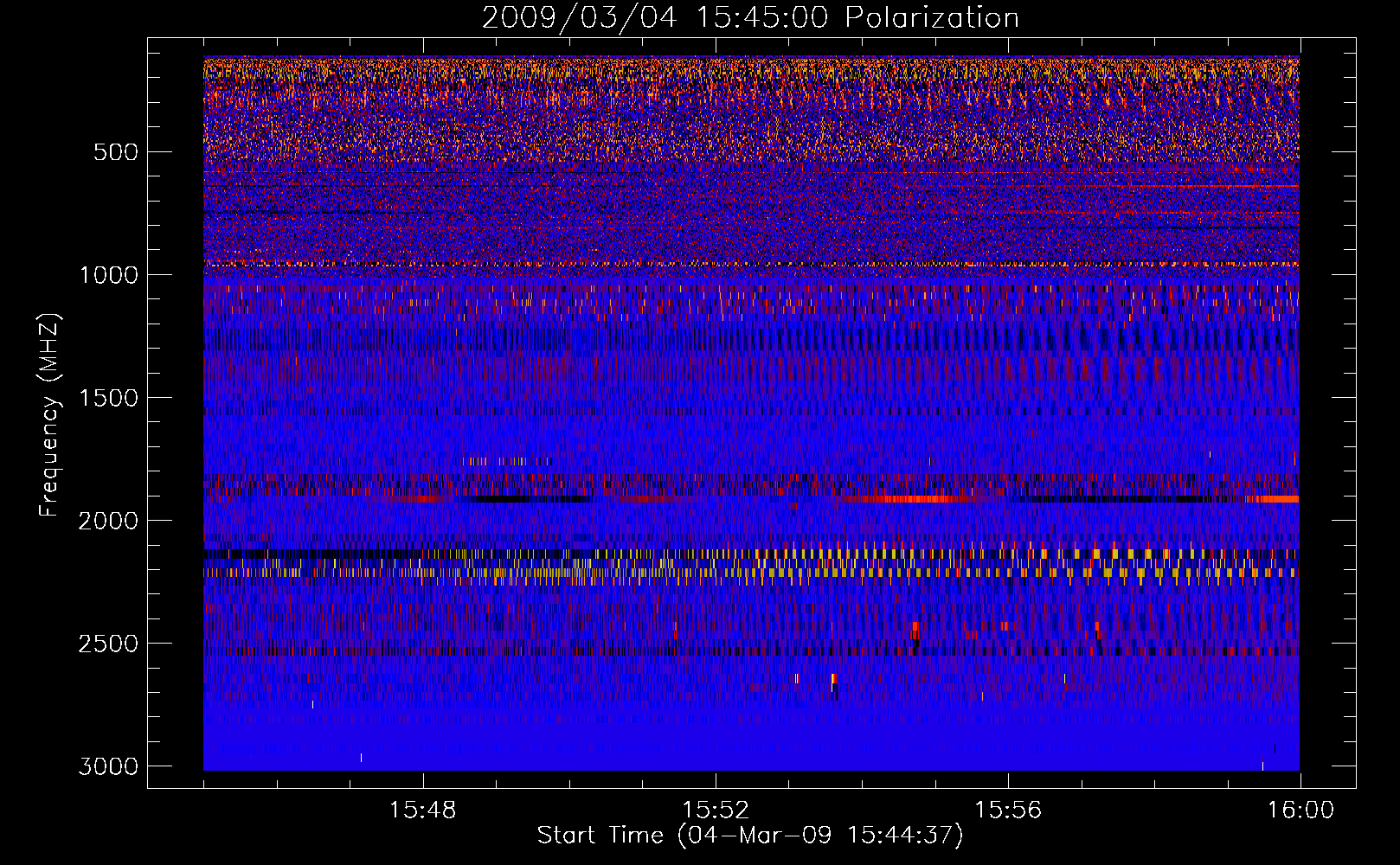The image size is (1400, 865).
Task: Select the 500 frequency axis label
Action: pos(115,152)
